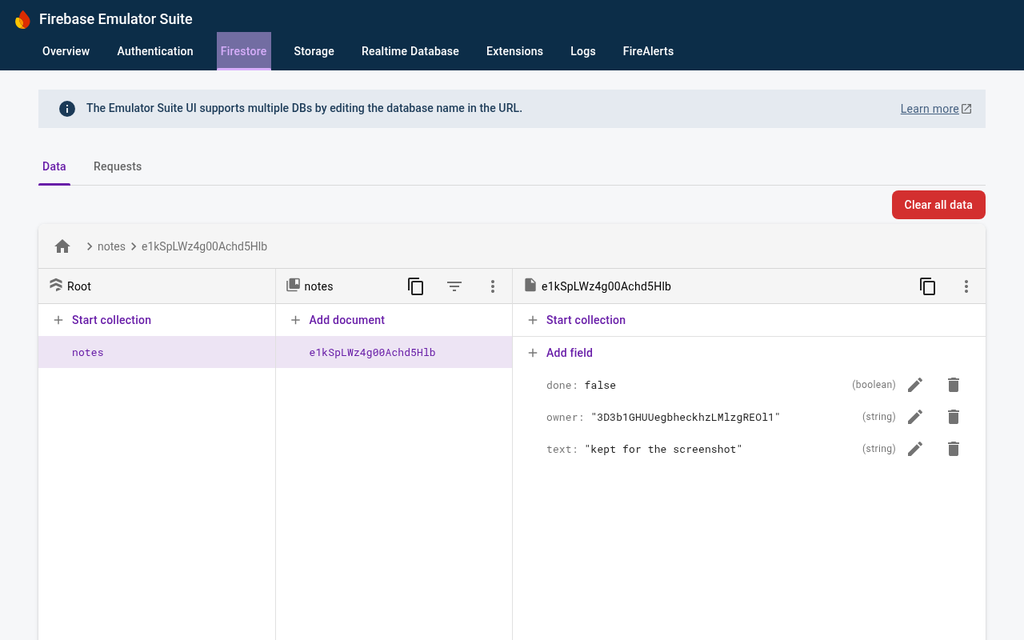This screenshot has height=640, width=1024.
Task: Click the Root panel icon
Action: coord(56,285)
